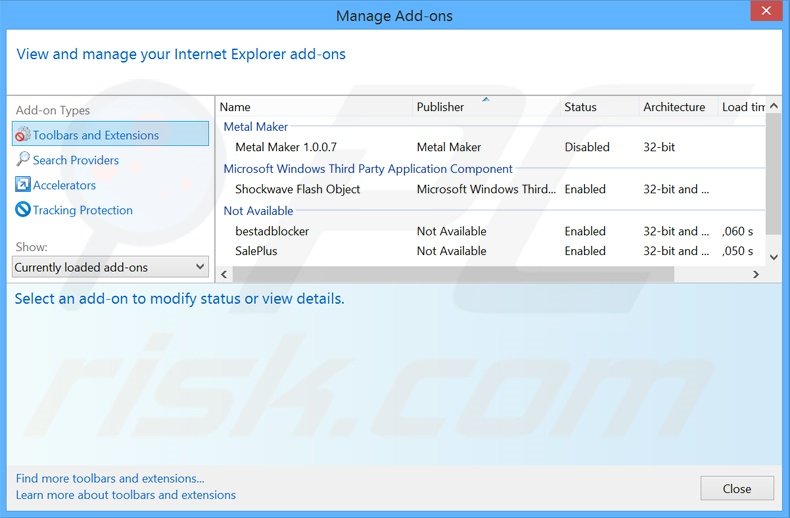The image size is (790, 518).
Task: Sort add-ons by Status column
Action: pyautogui.click(x=580, y=107)
